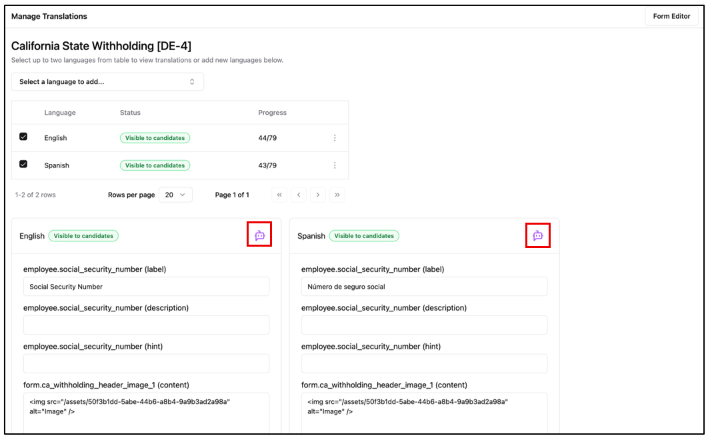Open the Select a language to add dropdown
Image resolution: width=710 pixels, height=439 pixels.
[107, 82]
